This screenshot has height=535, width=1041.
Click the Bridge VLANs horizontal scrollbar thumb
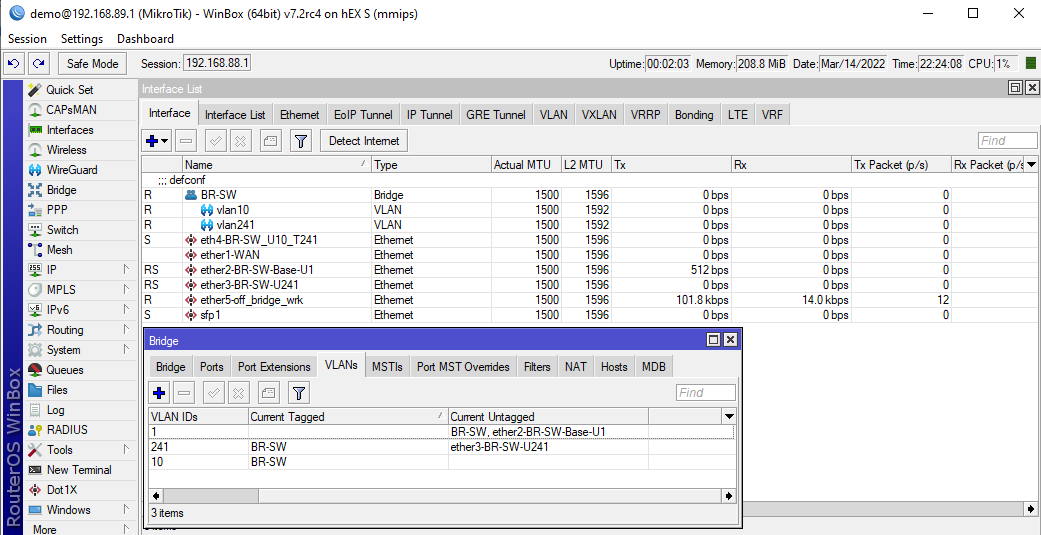(x=211, y=496)
